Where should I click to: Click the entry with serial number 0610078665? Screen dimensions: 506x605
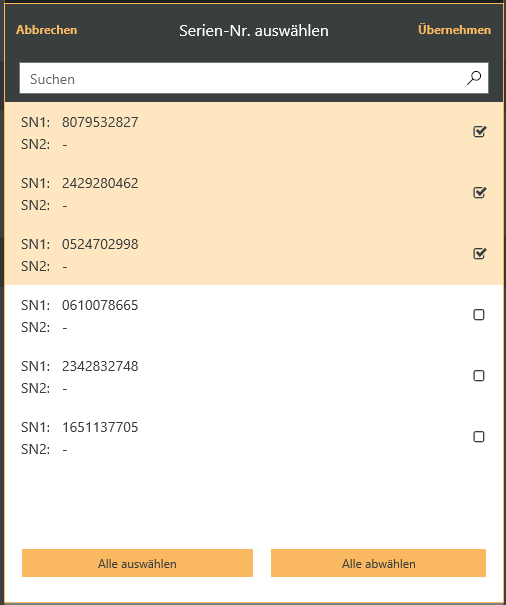(254, 316)
